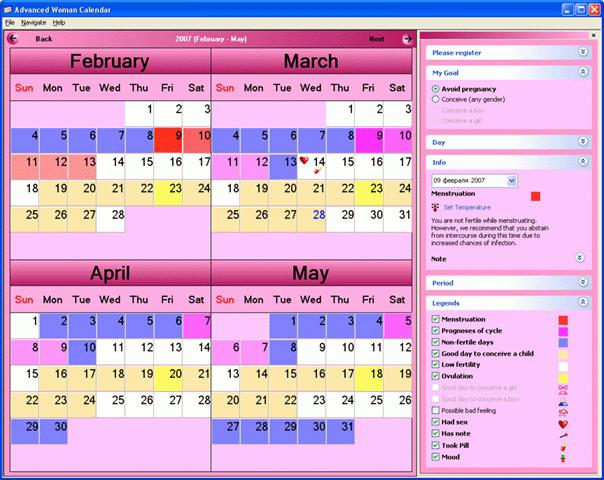This screenshot has width=604, height=480.
Task: Uncheck the Ovulation legend checkbox
Action: click(435, 376)
